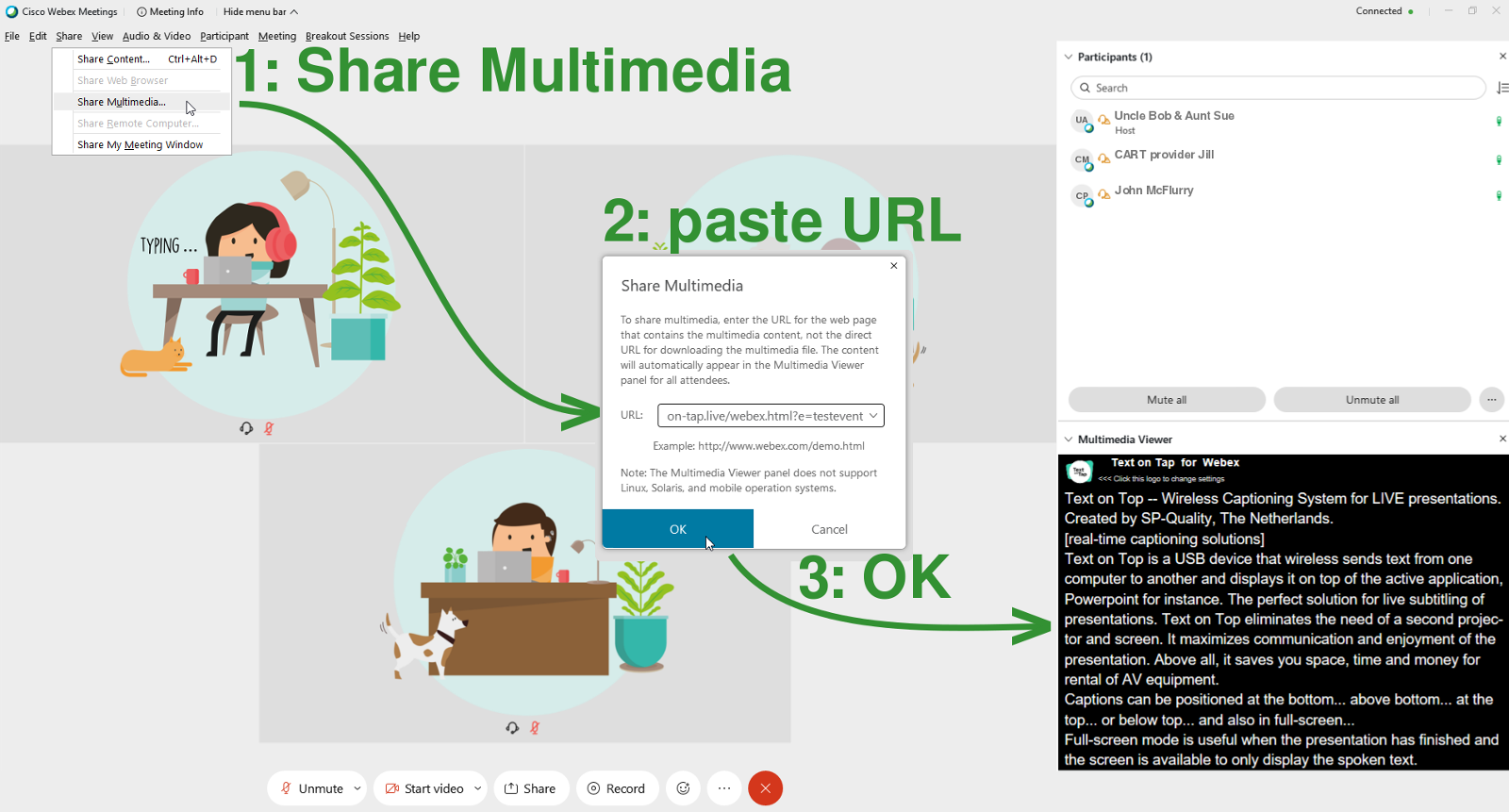Click the headset icon under typing woman video
Viewport: 1509px width, 812px height.
point(246,428)
